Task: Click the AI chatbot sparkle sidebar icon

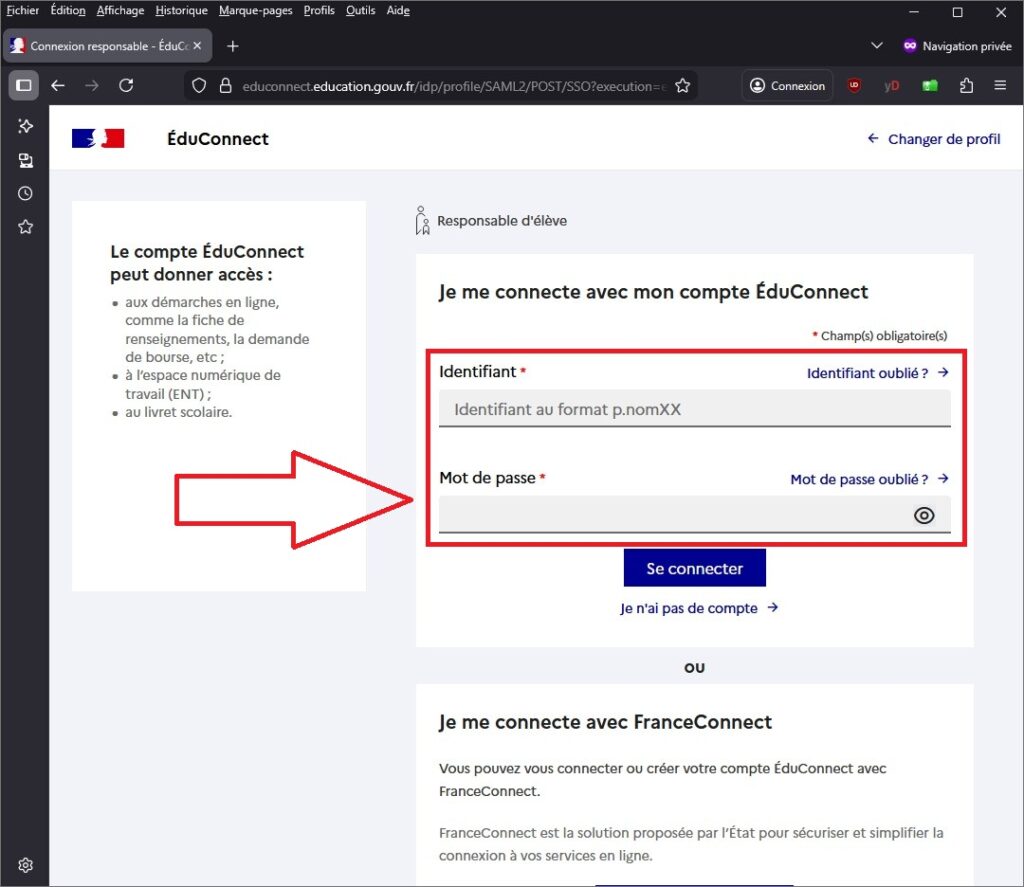Action: [25, 126]
